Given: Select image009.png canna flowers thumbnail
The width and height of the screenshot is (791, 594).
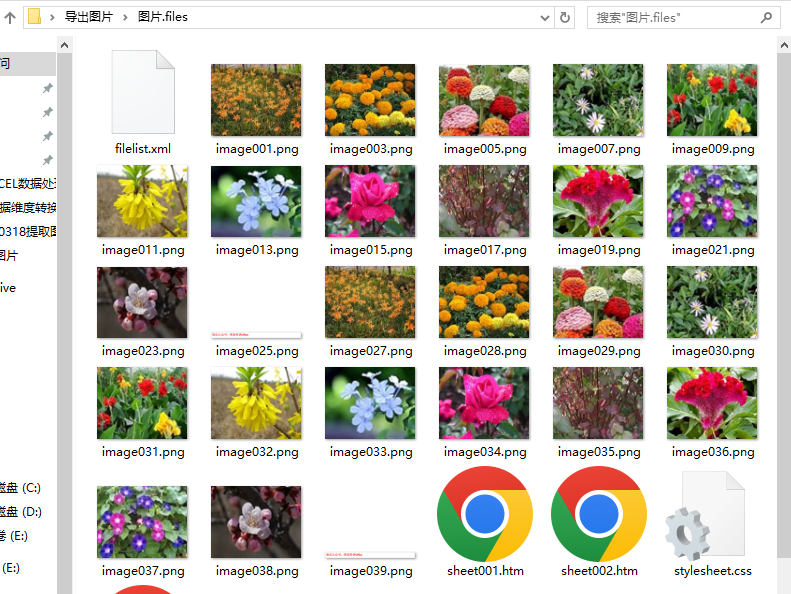Looking at the screenshot, I should pyautogui.click(x=712, y=100).
